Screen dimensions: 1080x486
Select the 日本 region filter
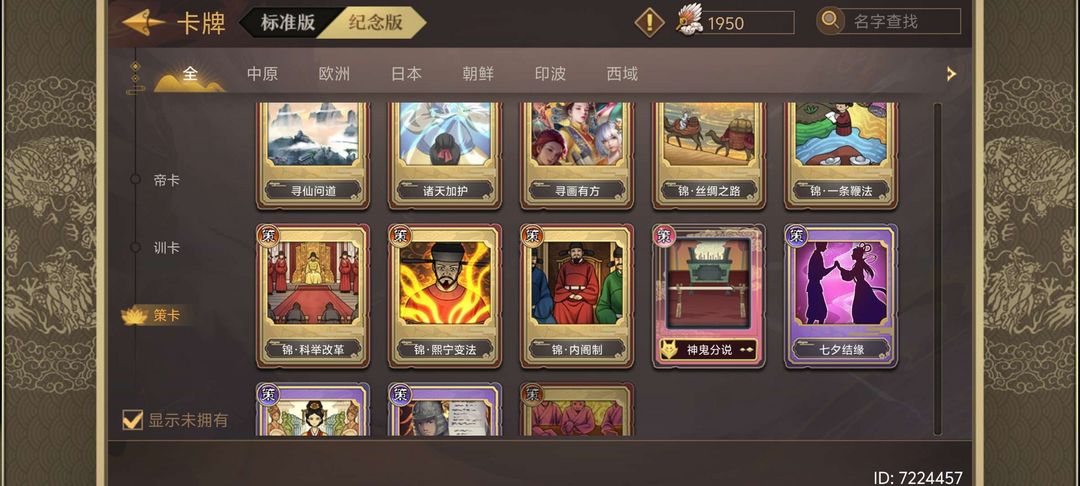pos(406,74)
